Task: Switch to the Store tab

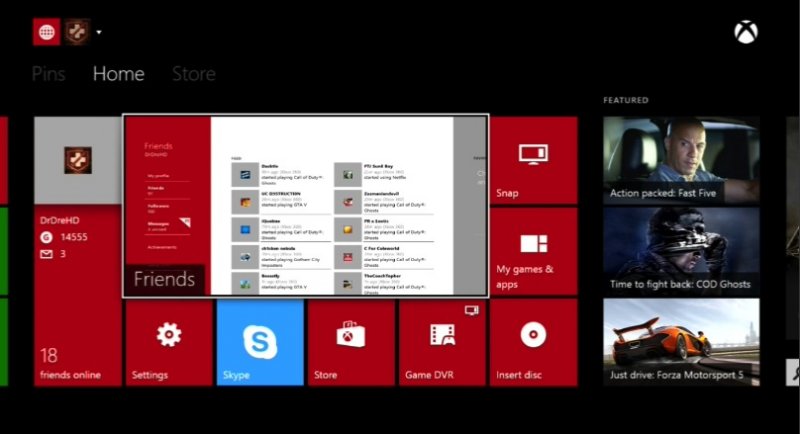Action: (x=193, y=74)
